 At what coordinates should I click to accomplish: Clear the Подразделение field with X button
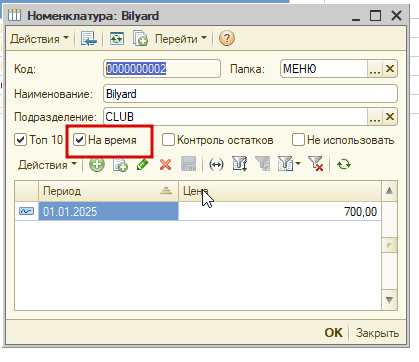click(390, 117)
